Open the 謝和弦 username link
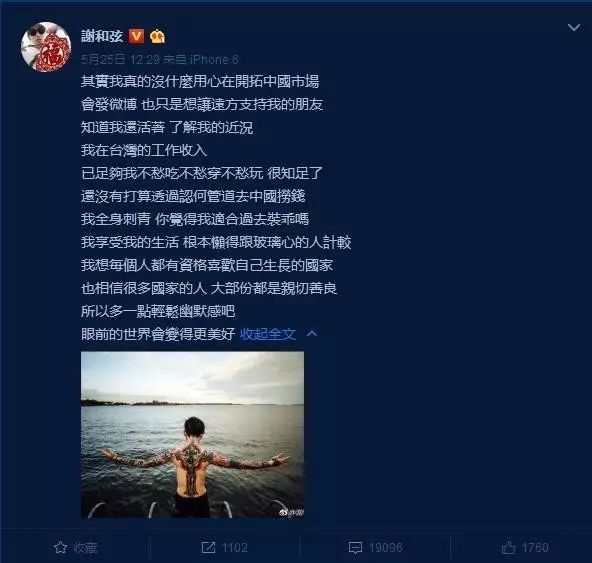Image resolution: width=592 pixels, height=563 pixels. point(102,36)
